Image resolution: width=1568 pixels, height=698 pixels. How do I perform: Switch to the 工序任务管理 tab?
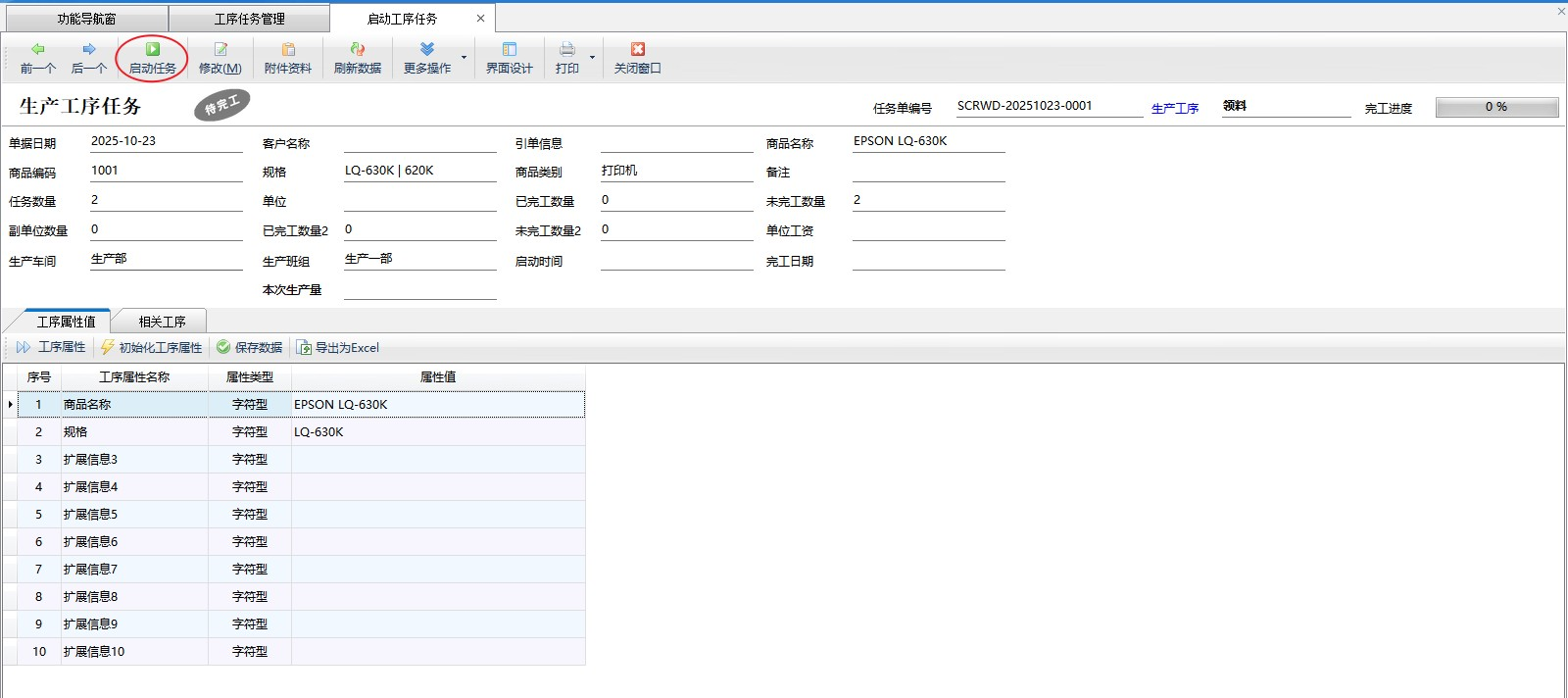coord(249,19)
